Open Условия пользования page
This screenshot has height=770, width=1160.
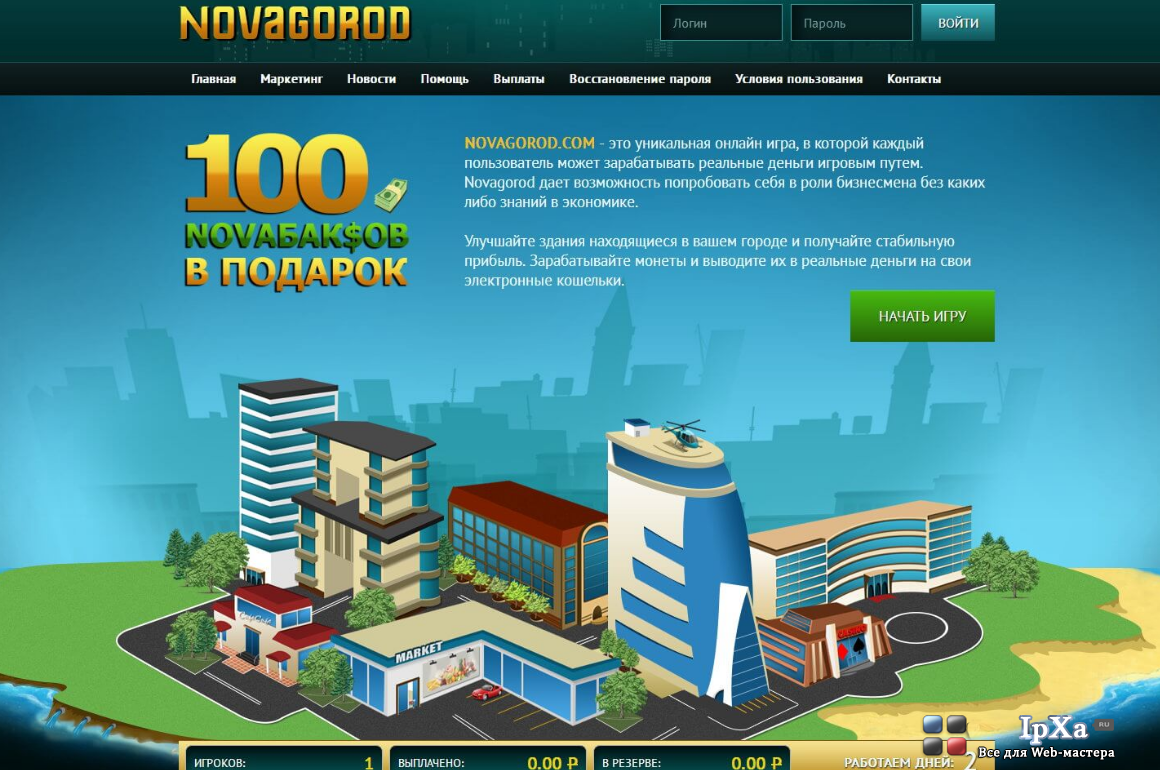click(799, 79)
